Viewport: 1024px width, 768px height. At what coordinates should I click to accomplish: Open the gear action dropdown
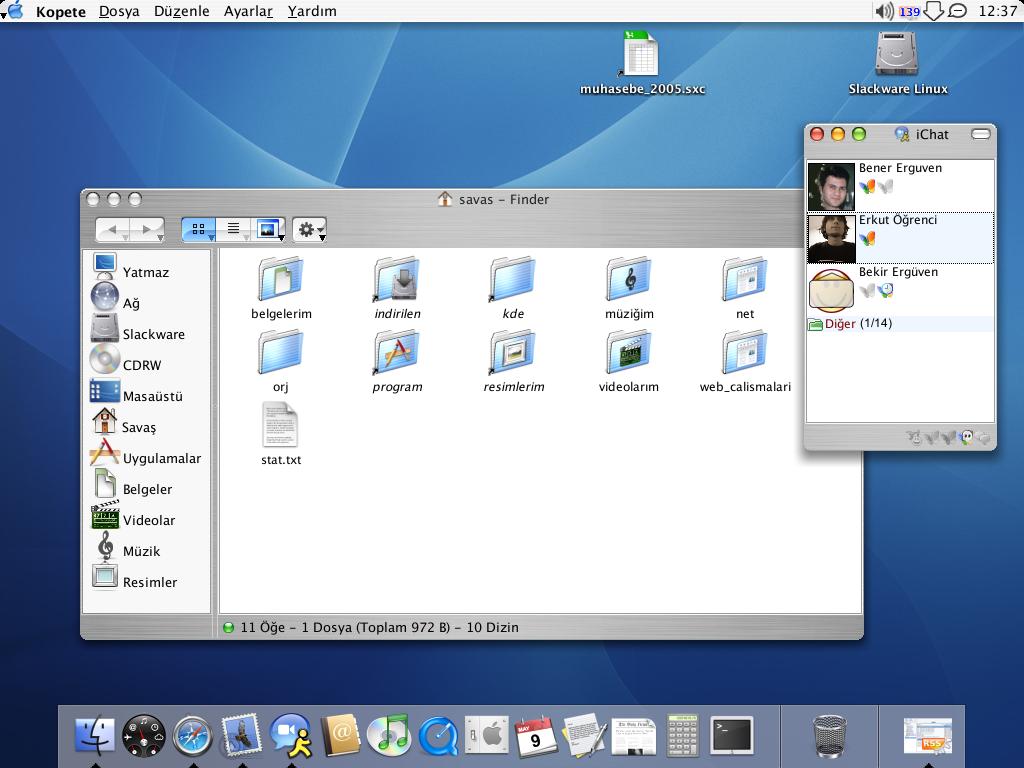(x=310, y=229)
